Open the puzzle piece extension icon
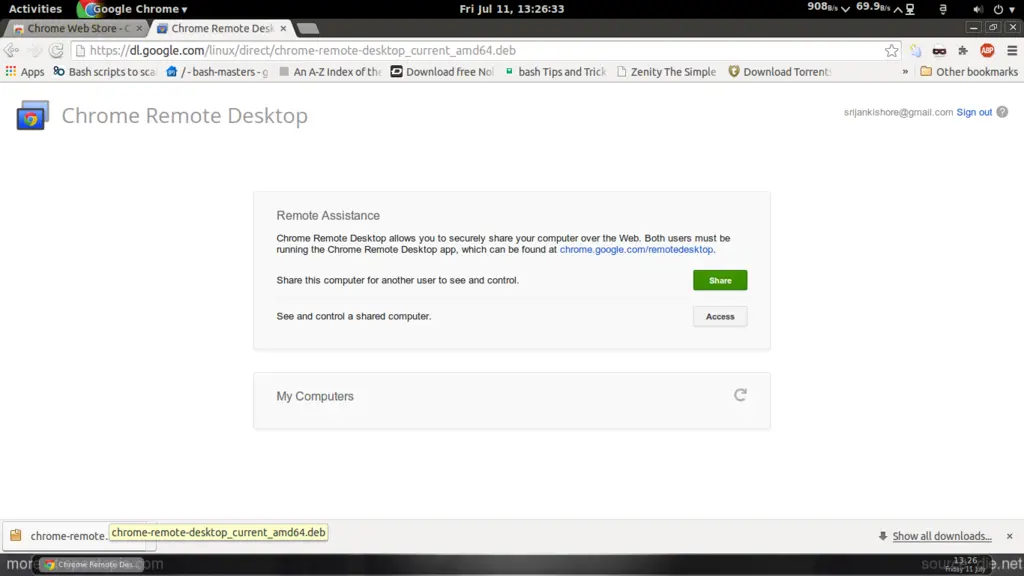Viewport: 1024px width, 576px height. pyautogui.click(x=963, y=50)
